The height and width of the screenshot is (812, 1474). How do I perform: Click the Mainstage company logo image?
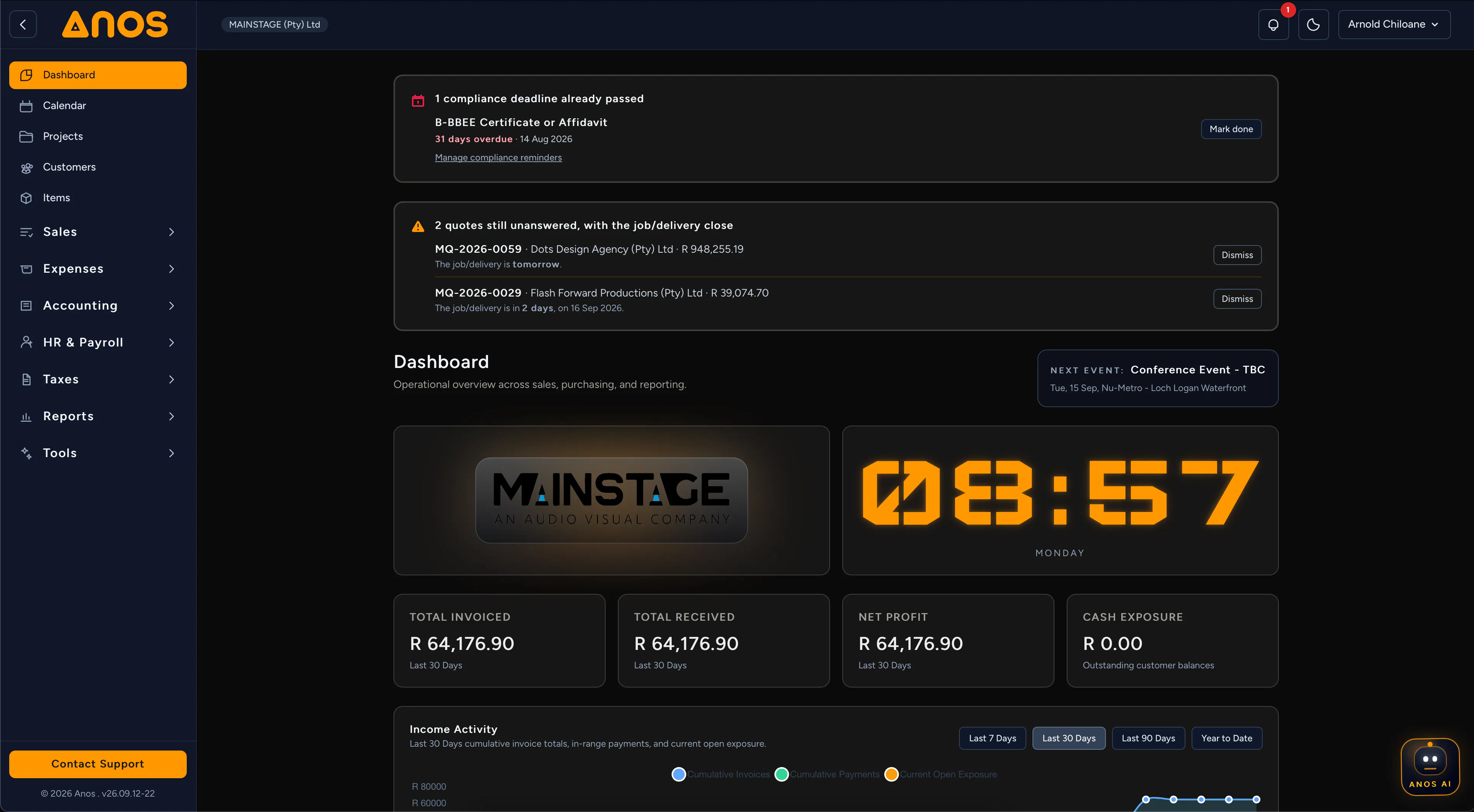(611, 500)
